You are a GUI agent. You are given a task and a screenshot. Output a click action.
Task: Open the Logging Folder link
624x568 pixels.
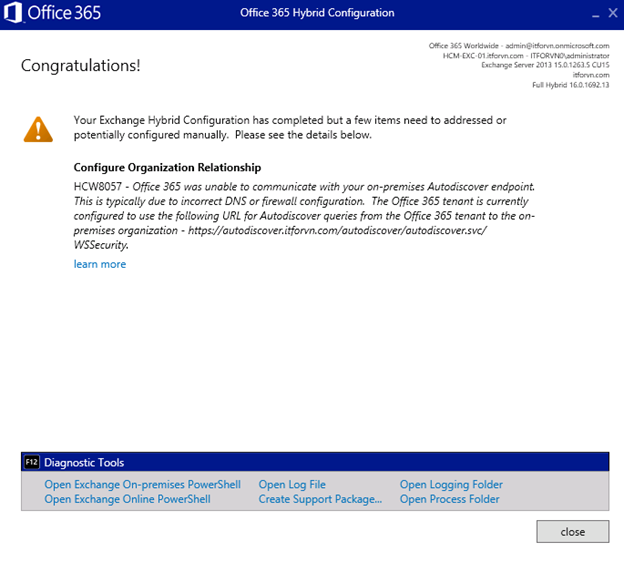point(451,485)
